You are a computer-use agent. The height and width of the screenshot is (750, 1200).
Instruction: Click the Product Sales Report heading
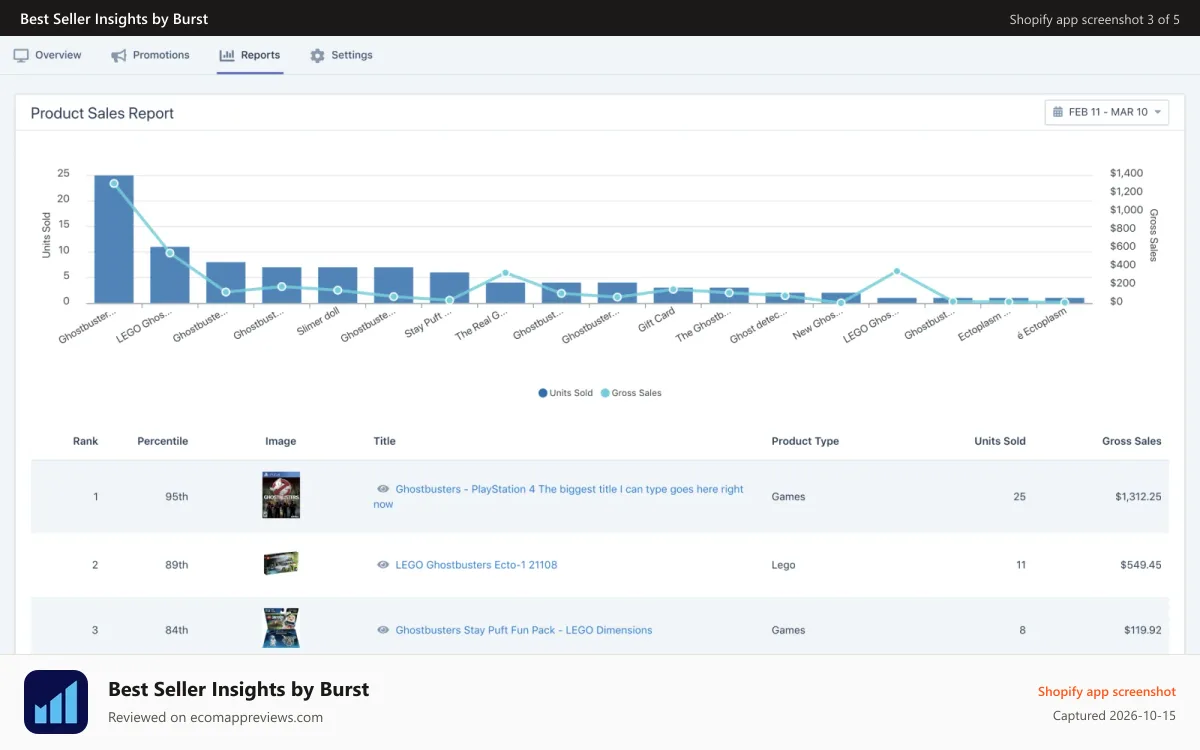[102, 113]
